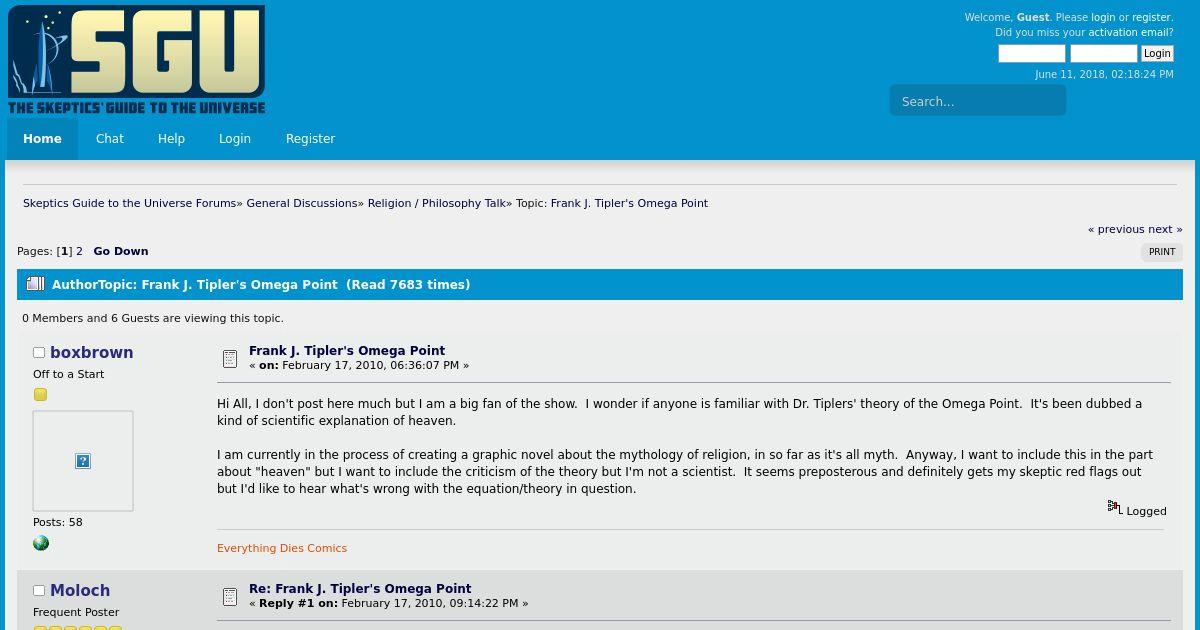Click the date 'June 11, 2018, 02:18:24 PM'
The image size is (1200, 630).
[1104, 74]
